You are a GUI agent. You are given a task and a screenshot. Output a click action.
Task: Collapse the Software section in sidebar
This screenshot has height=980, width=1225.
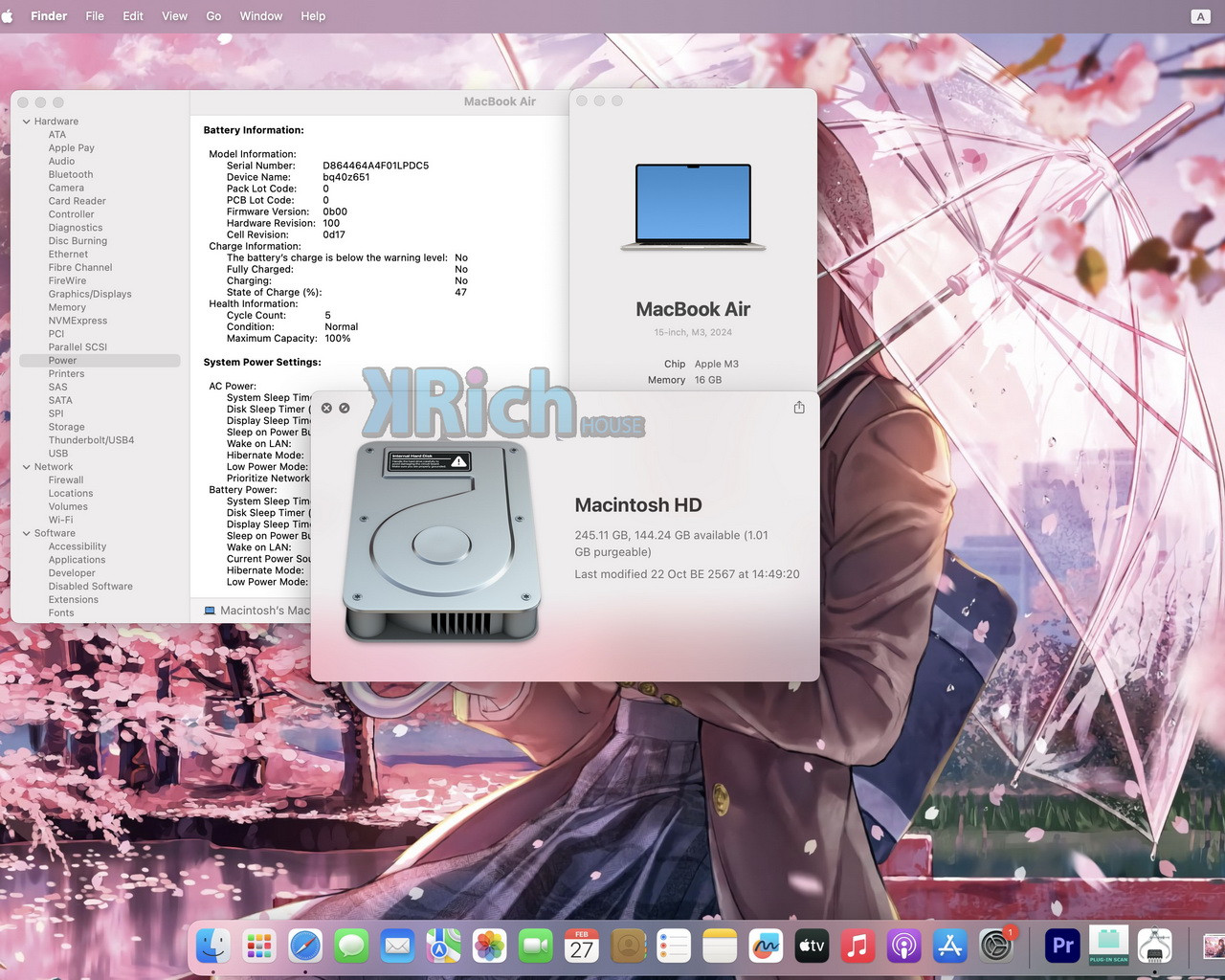pyautogui.click(x=27, y=533)
